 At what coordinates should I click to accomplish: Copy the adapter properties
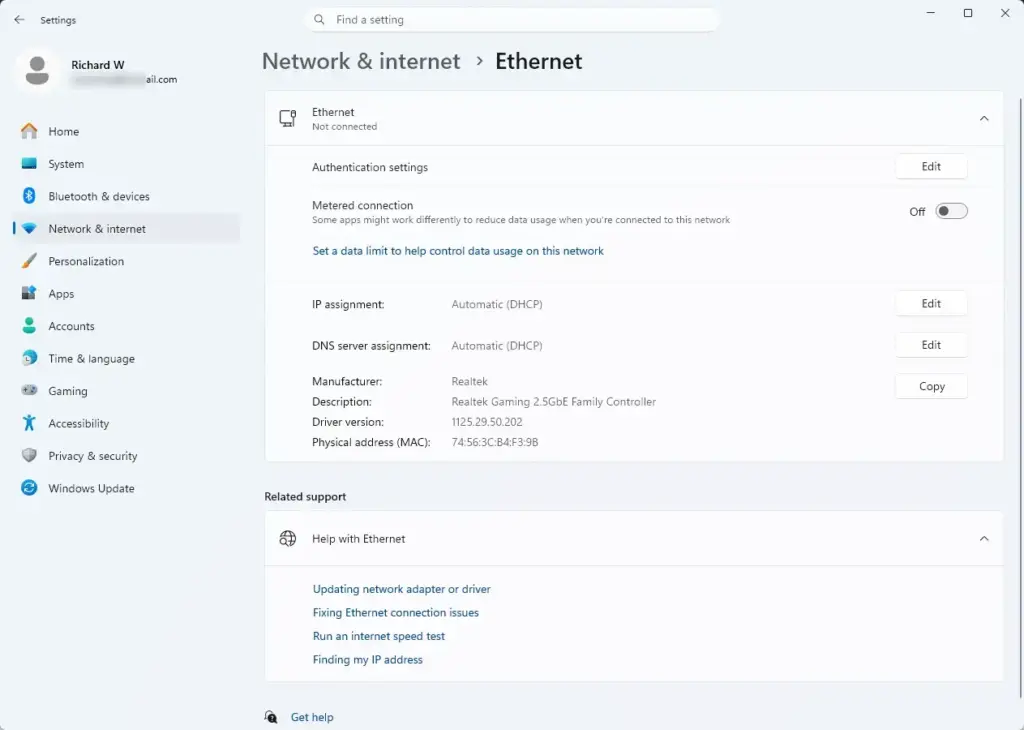[x=931, y=387]
